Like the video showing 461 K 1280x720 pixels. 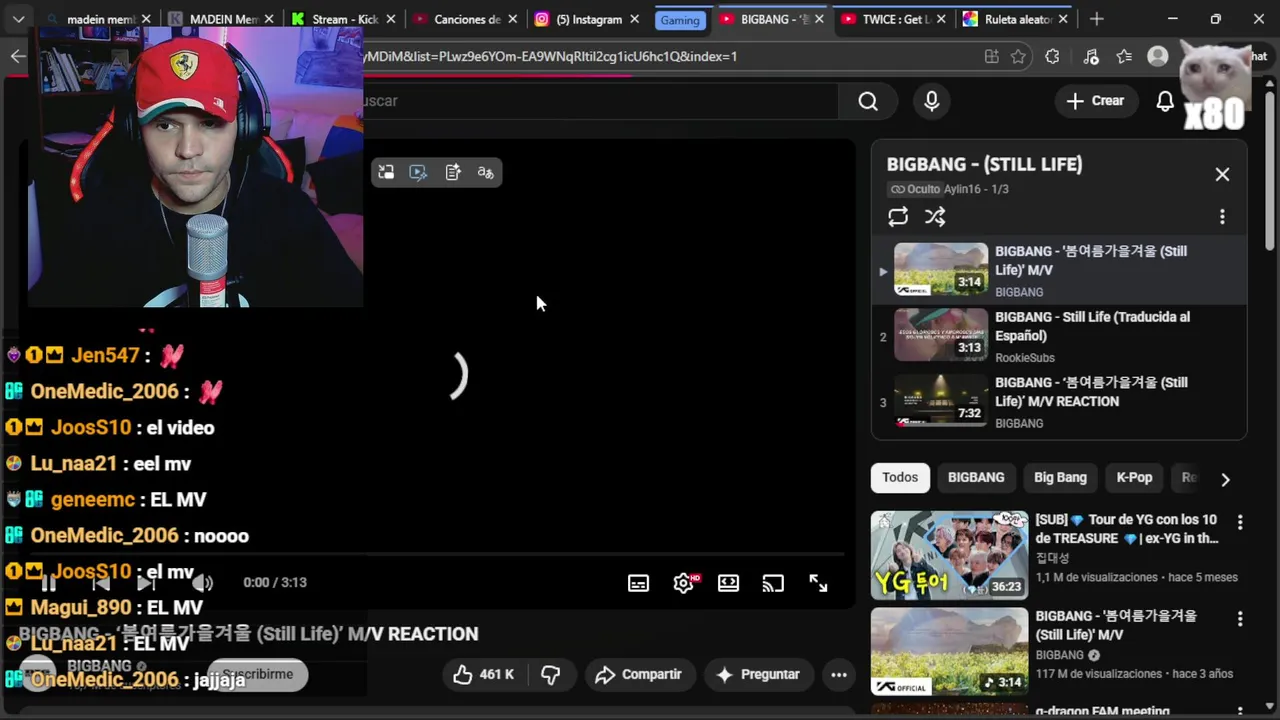point(483,675)
